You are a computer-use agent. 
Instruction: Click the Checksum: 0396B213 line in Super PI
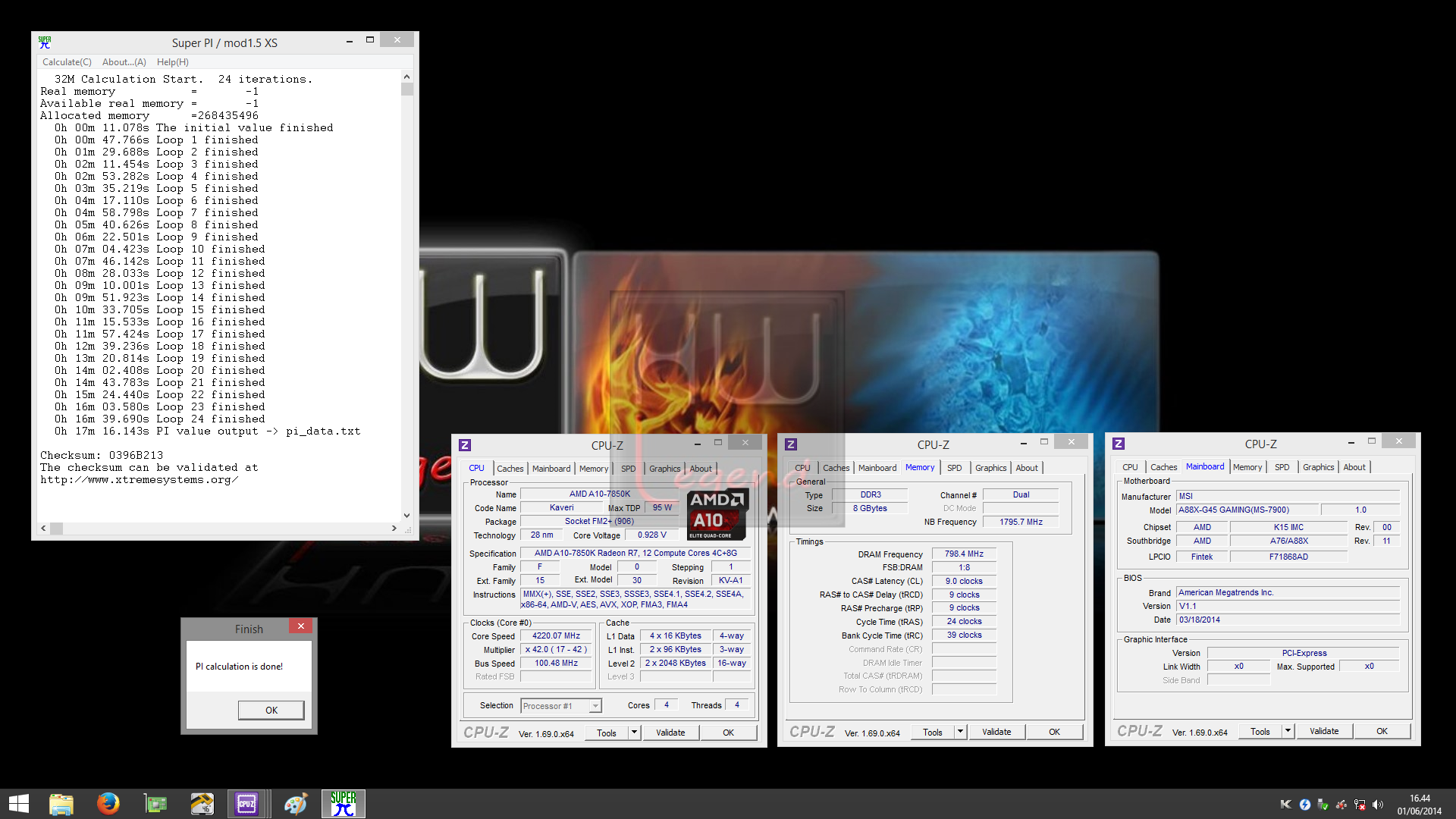click(102, 456)
